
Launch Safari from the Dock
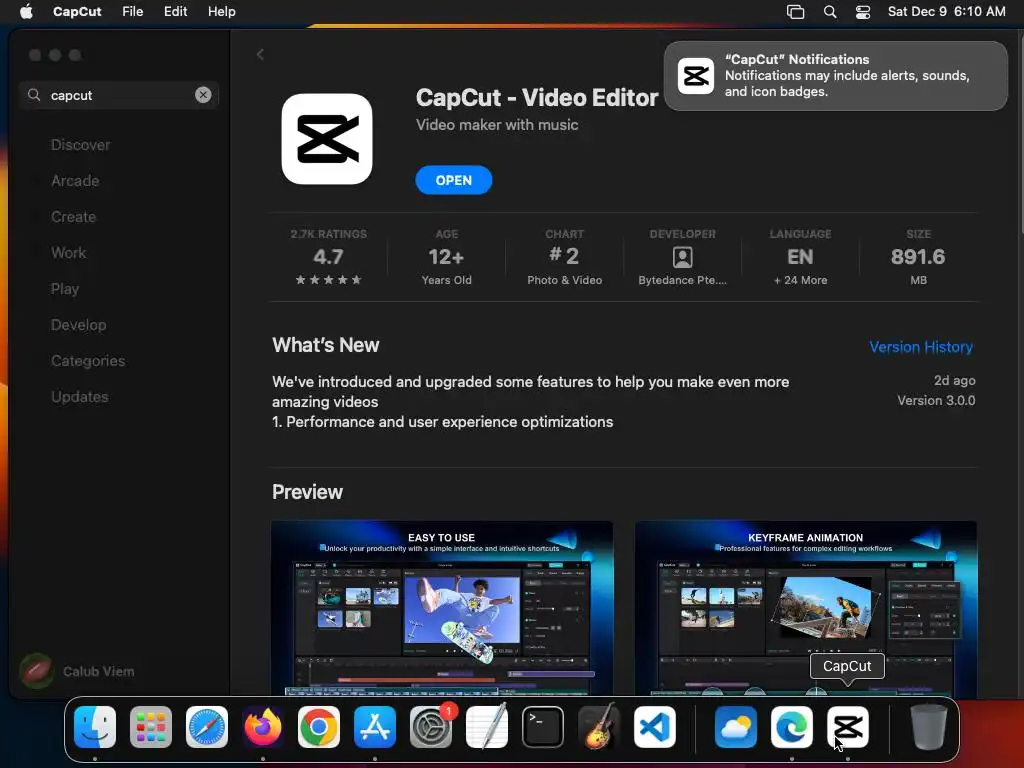[207, 727]
